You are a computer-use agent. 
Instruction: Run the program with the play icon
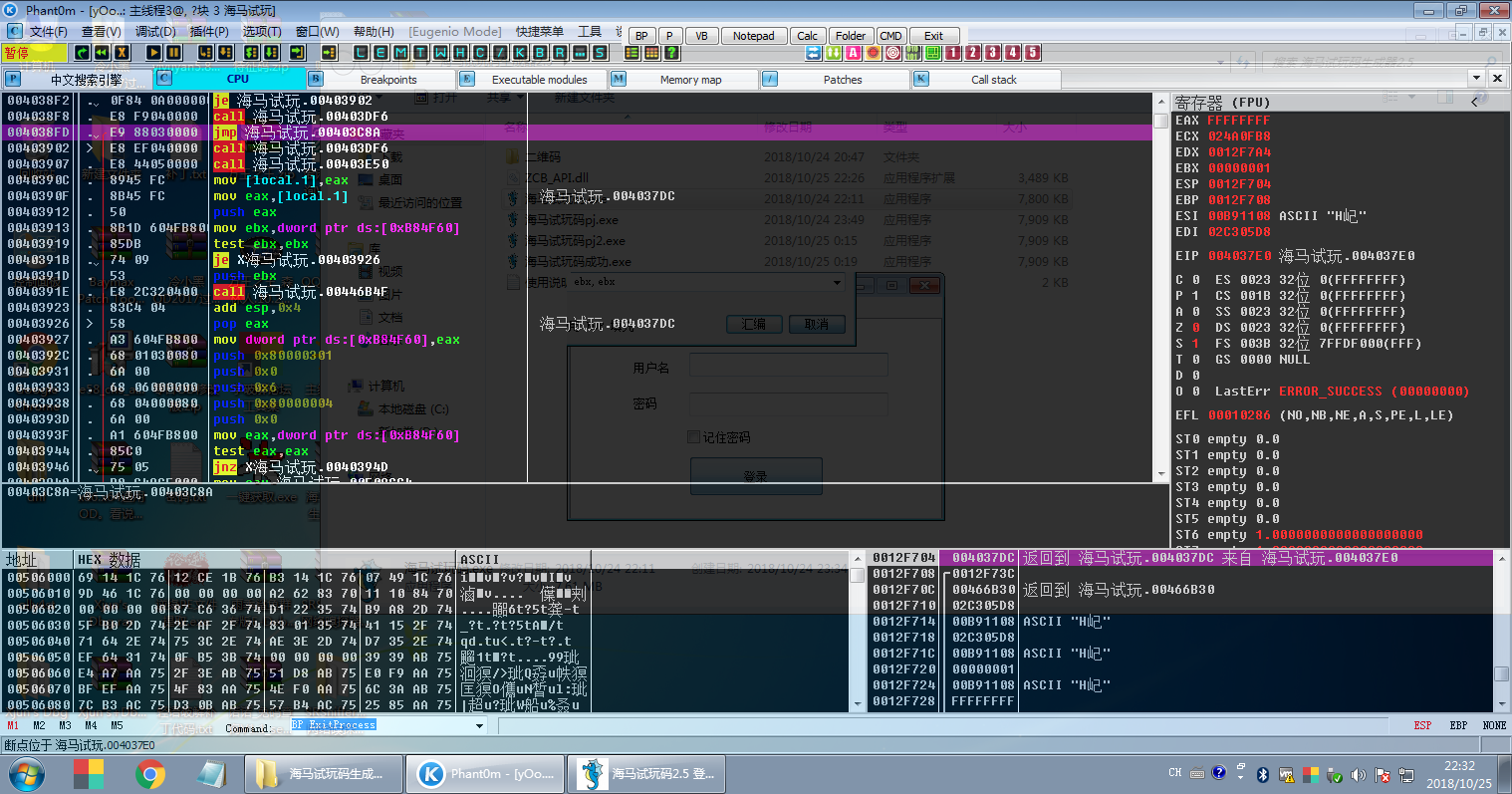click(x=154, y=52)
